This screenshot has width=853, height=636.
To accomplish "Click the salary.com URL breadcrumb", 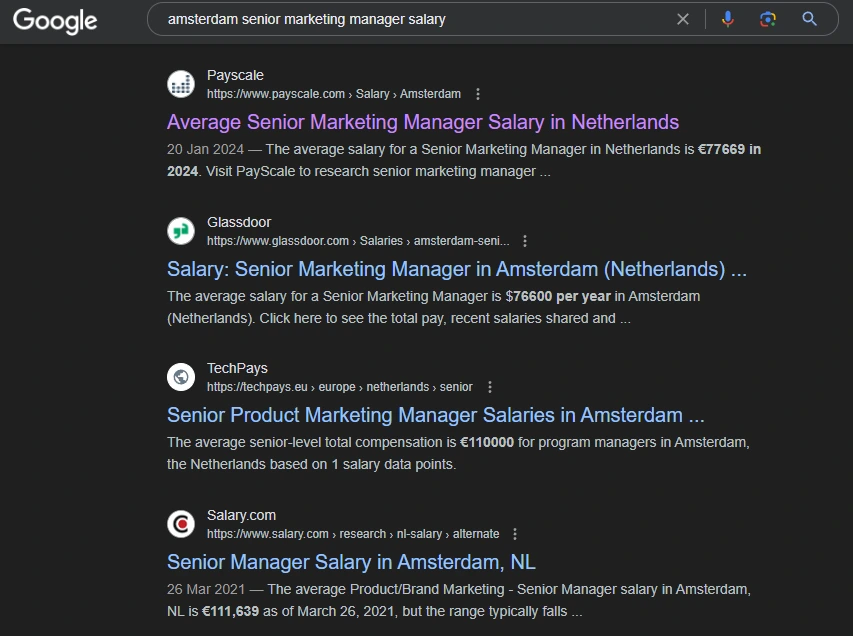I will click(353, 534).
